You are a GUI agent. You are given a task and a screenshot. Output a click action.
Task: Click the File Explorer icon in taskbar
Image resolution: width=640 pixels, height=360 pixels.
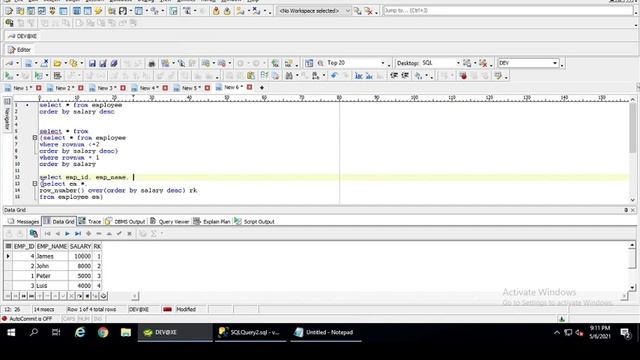click(126, 332)
